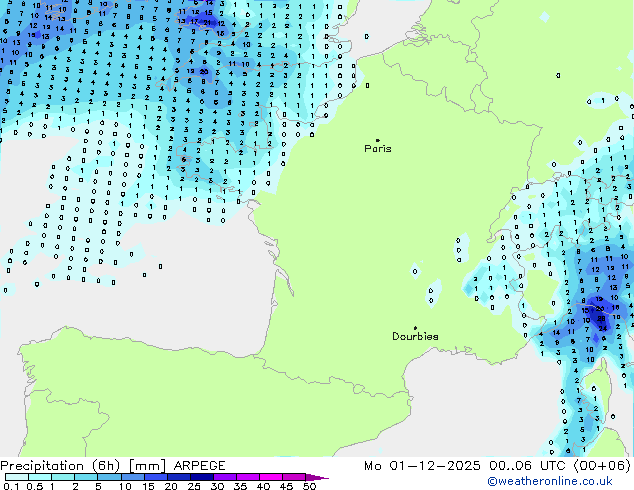Pick the 0.5–1 mm legend color
The height and width of the screenshot is (490, 634).
(40, 477)
